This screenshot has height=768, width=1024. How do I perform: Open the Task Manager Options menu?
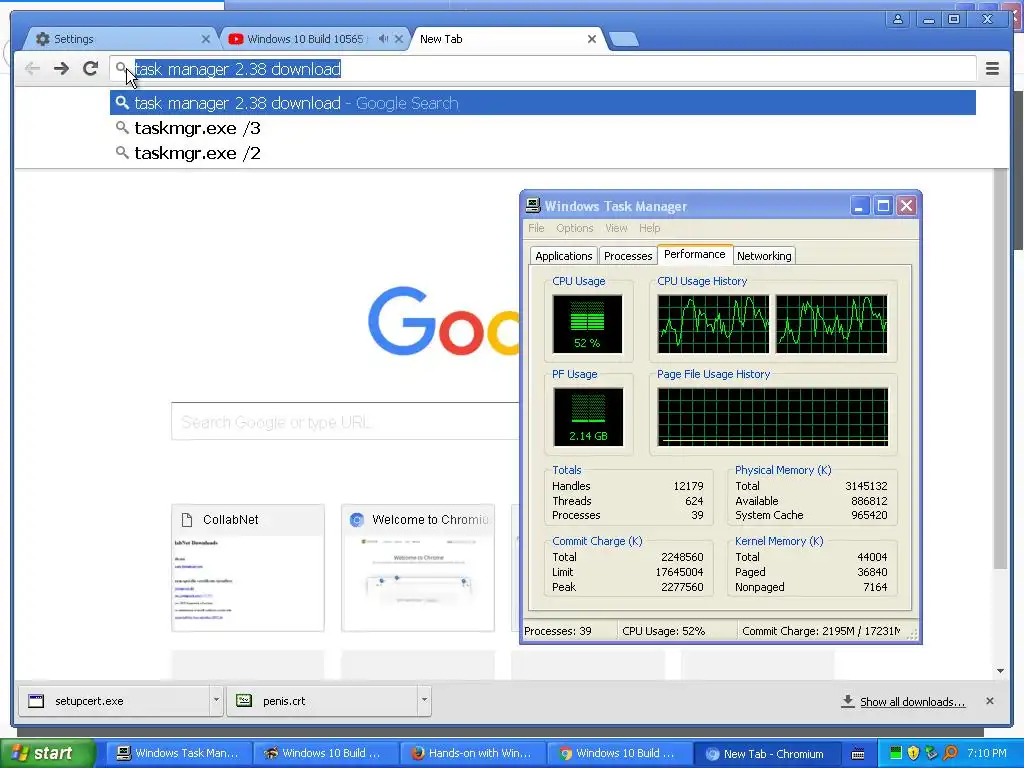(575, 228)
